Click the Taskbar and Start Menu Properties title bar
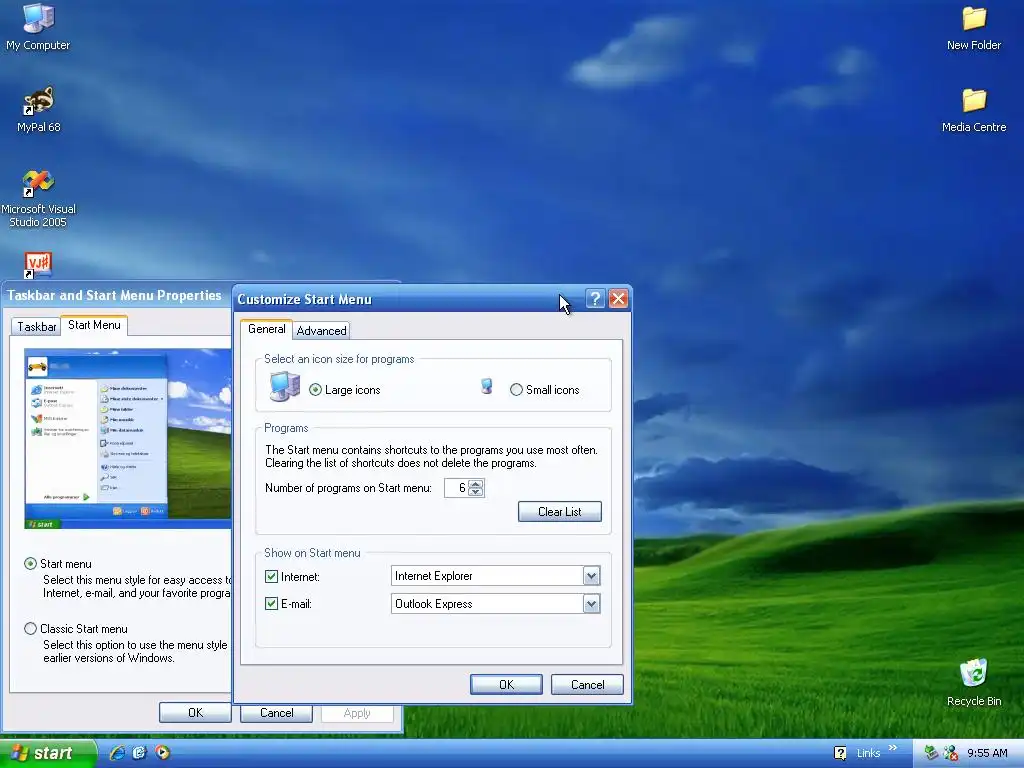Screen dimensions: 1024x768 (x=116, y=295)
